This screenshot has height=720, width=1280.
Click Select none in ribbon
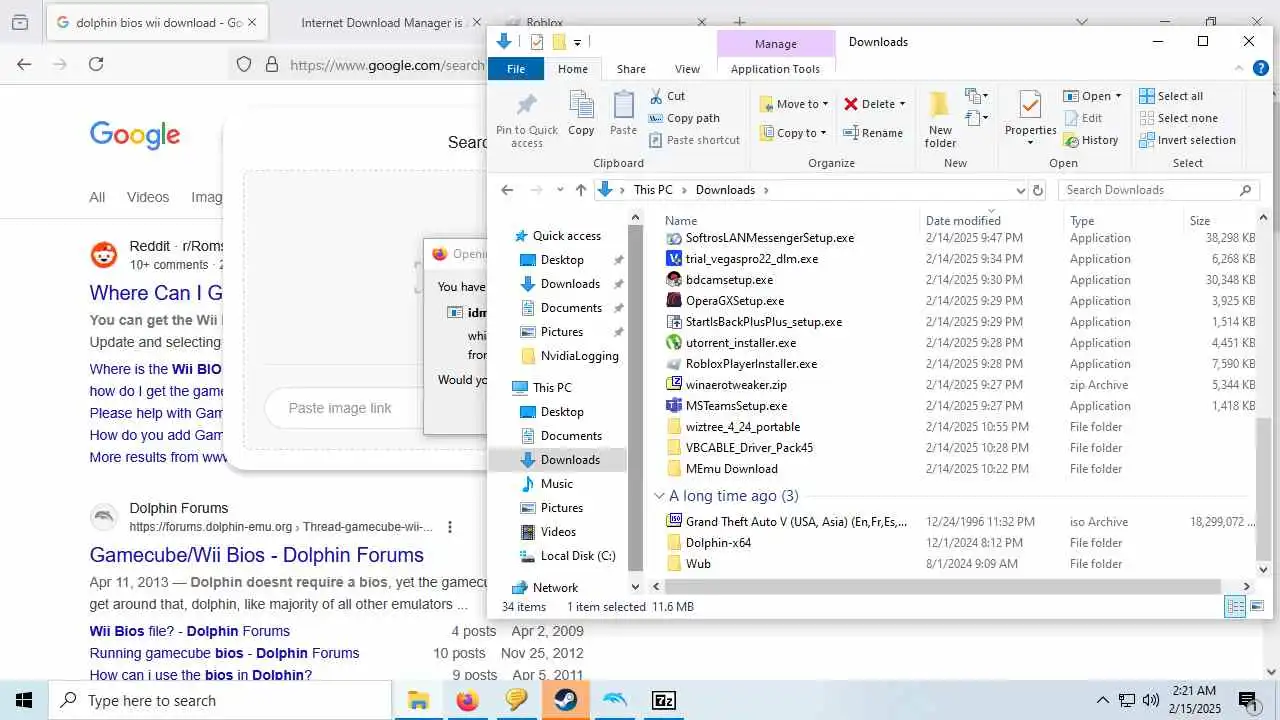coord(1178,118)
